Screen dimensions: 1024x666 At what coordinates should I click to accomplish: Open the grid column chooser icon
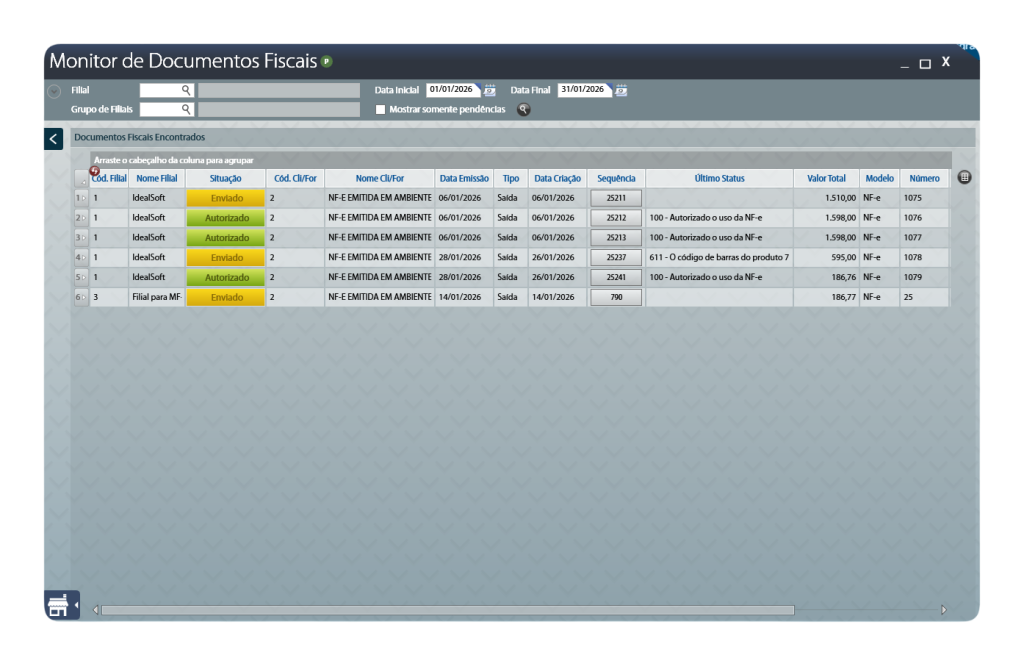[x=964, y=177]
